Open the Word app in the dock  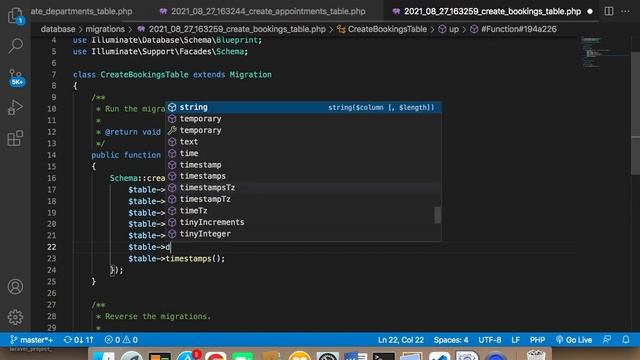pos(355,356)
